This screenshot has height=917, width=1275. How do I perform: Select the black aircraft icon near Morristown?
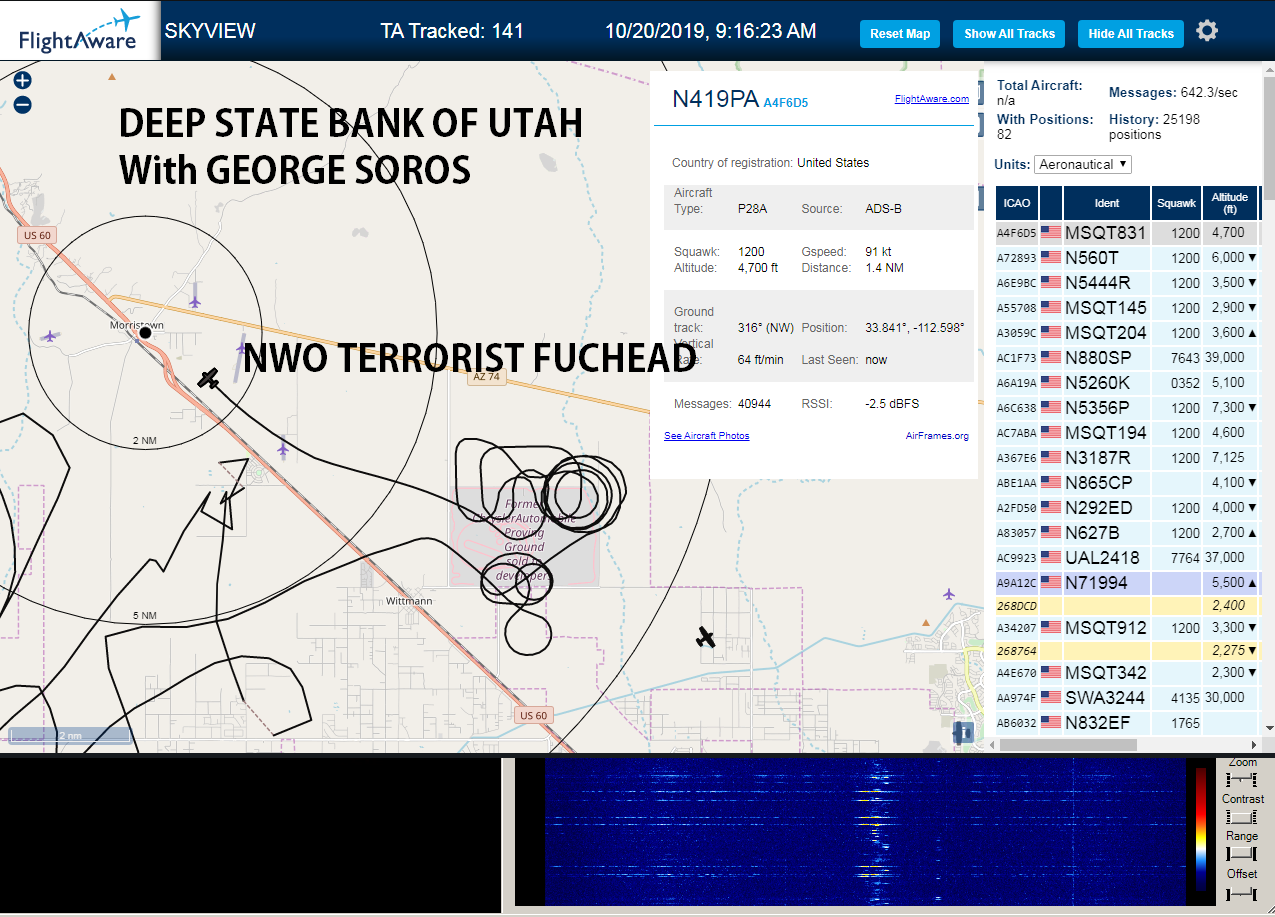click(208, 378)
